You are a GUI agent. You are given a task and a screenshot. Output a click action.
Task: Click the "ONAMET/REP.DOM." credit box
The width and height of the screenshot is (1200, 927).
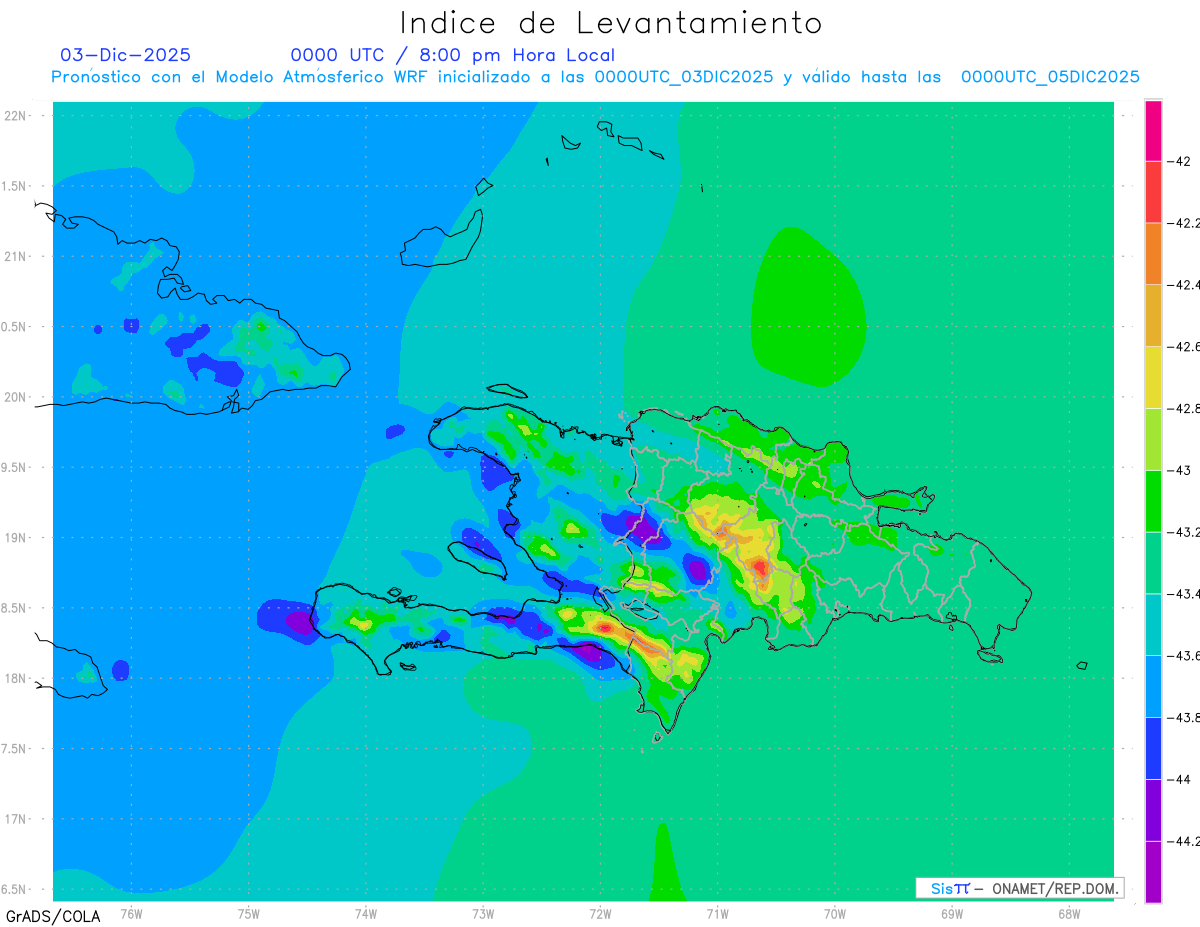[1019, 888]
